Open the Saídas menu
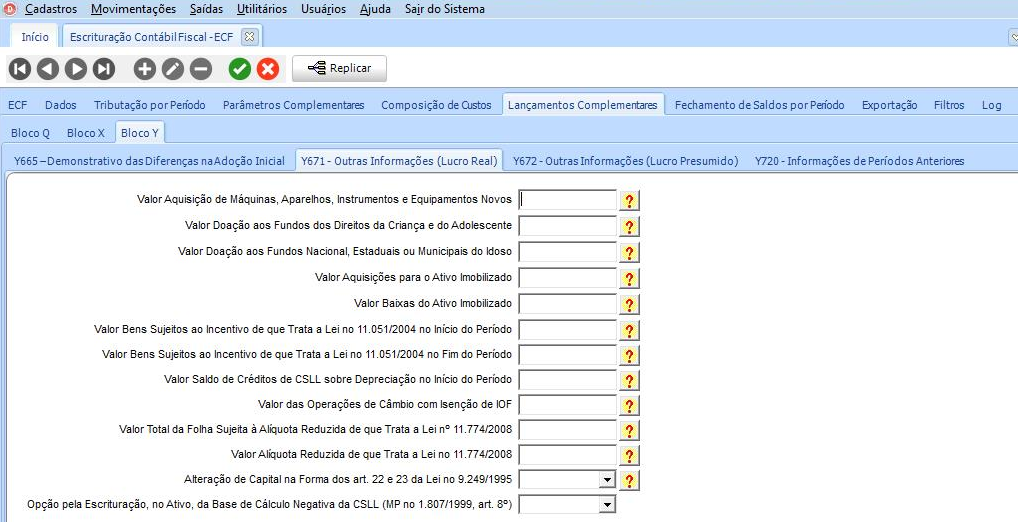 [206, 9]
